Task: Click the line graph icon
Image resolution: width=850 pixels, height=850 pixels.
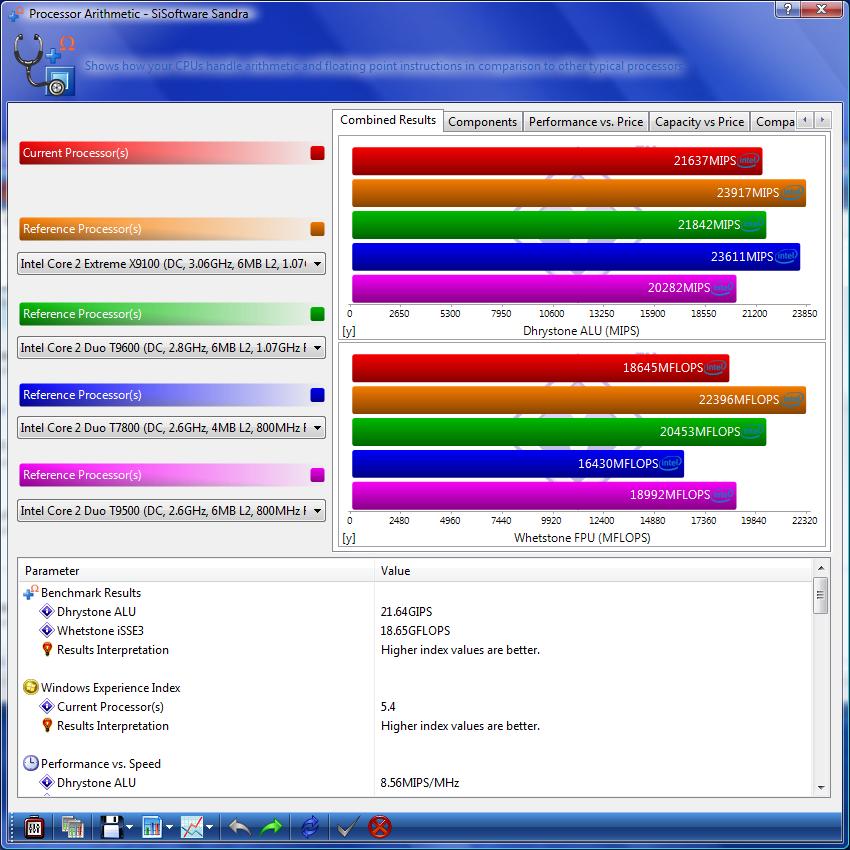Action: pos(192,827)
